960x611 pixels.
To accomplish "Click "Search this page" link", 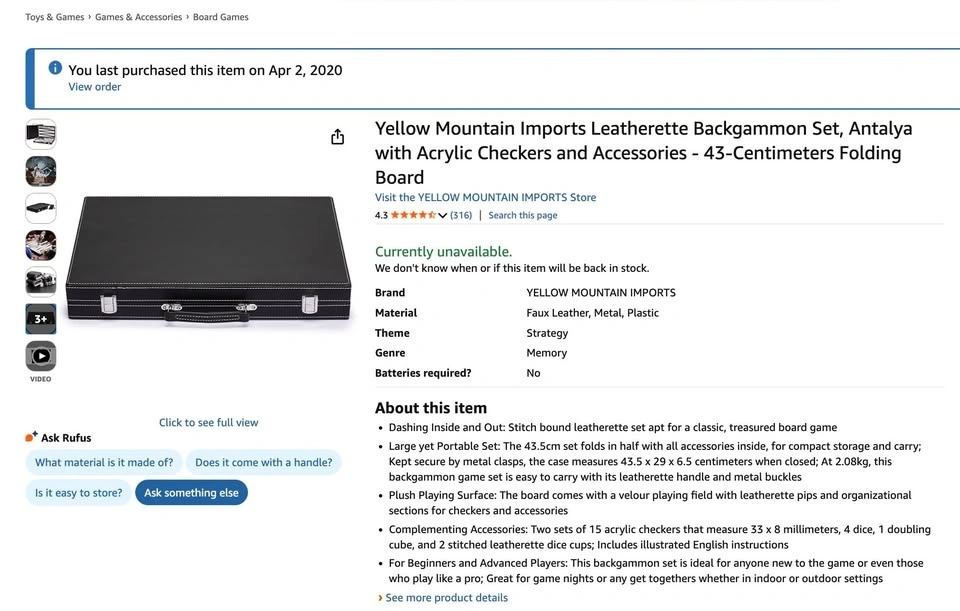I will (523, 215).
